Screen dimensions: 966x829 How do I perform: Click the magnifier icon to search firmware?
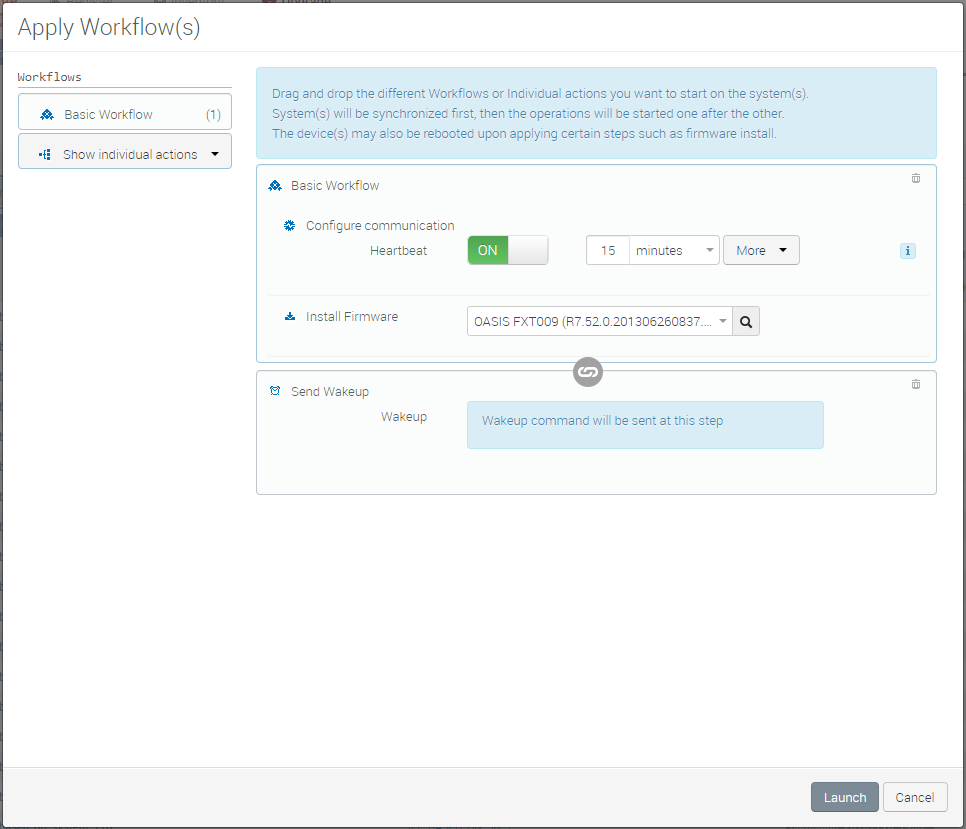tap(746, 321)
